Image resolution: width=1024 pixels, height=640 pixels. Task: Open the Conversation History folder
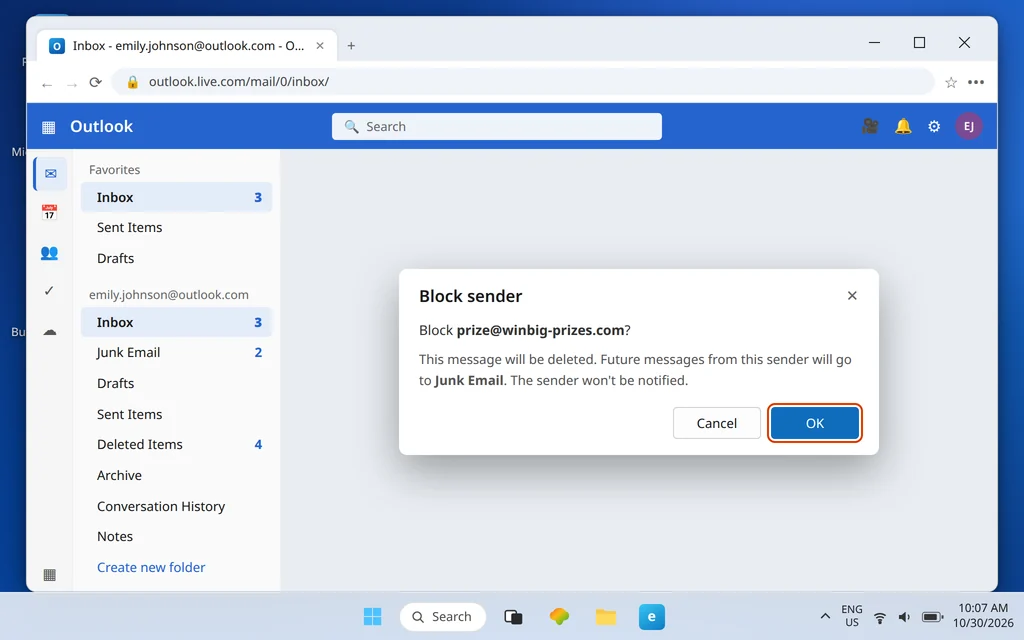[x=176, y=506]
